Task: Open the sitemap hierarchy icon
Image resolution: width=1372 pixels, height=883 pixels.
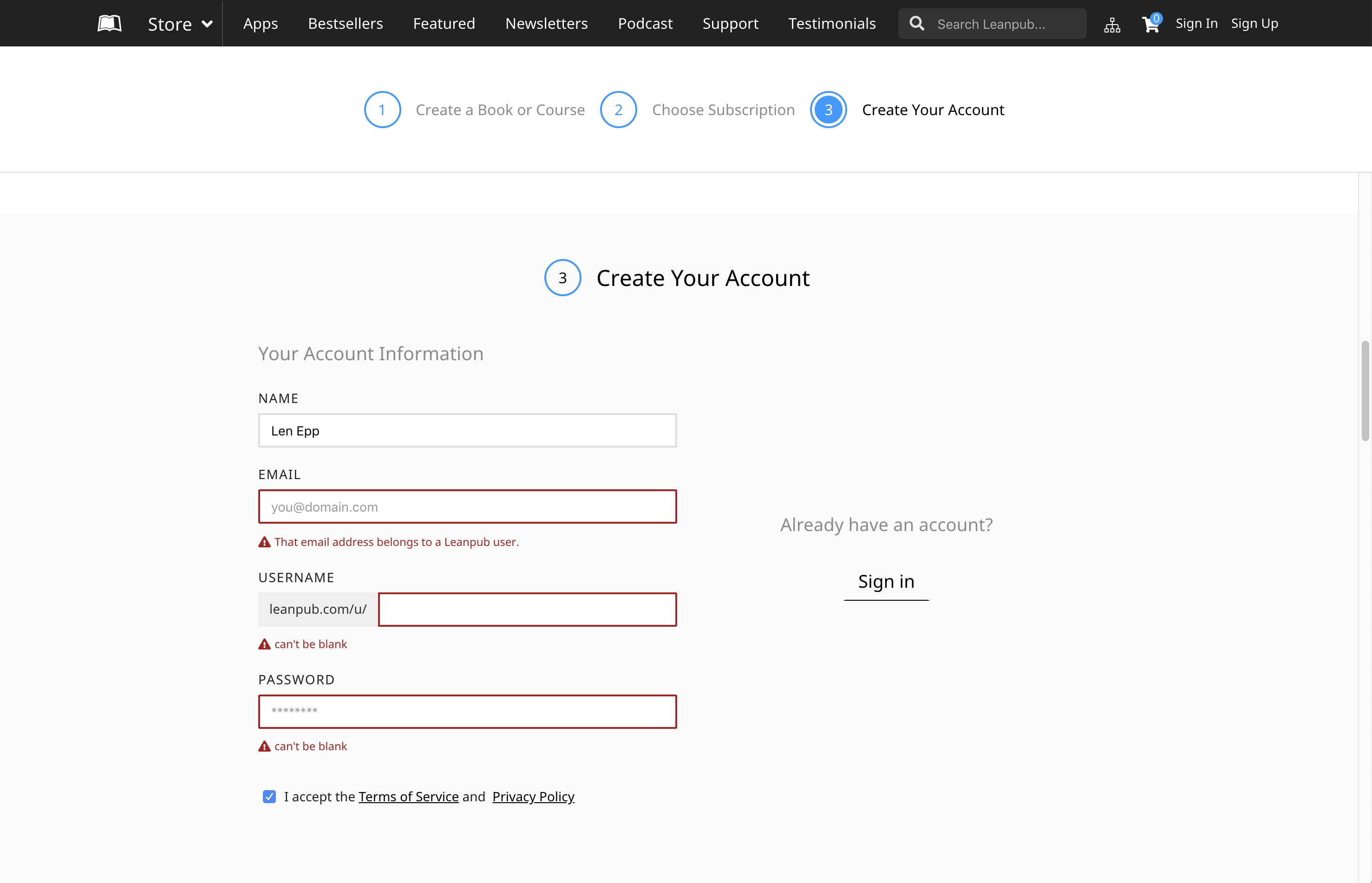Action: (1112, 25)
